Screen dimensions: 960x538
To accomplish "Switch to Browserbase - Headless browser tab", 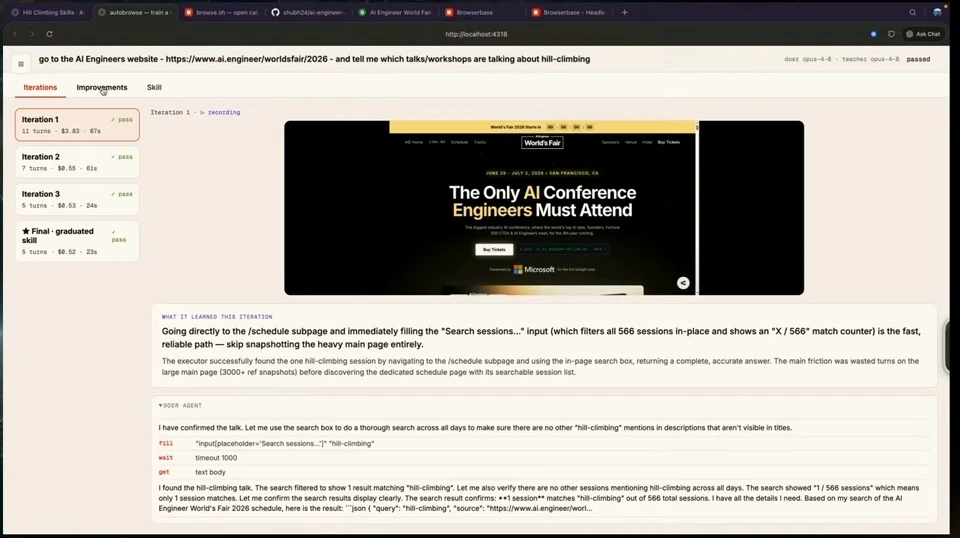I will pyautogui.click(x=569, y=12).
